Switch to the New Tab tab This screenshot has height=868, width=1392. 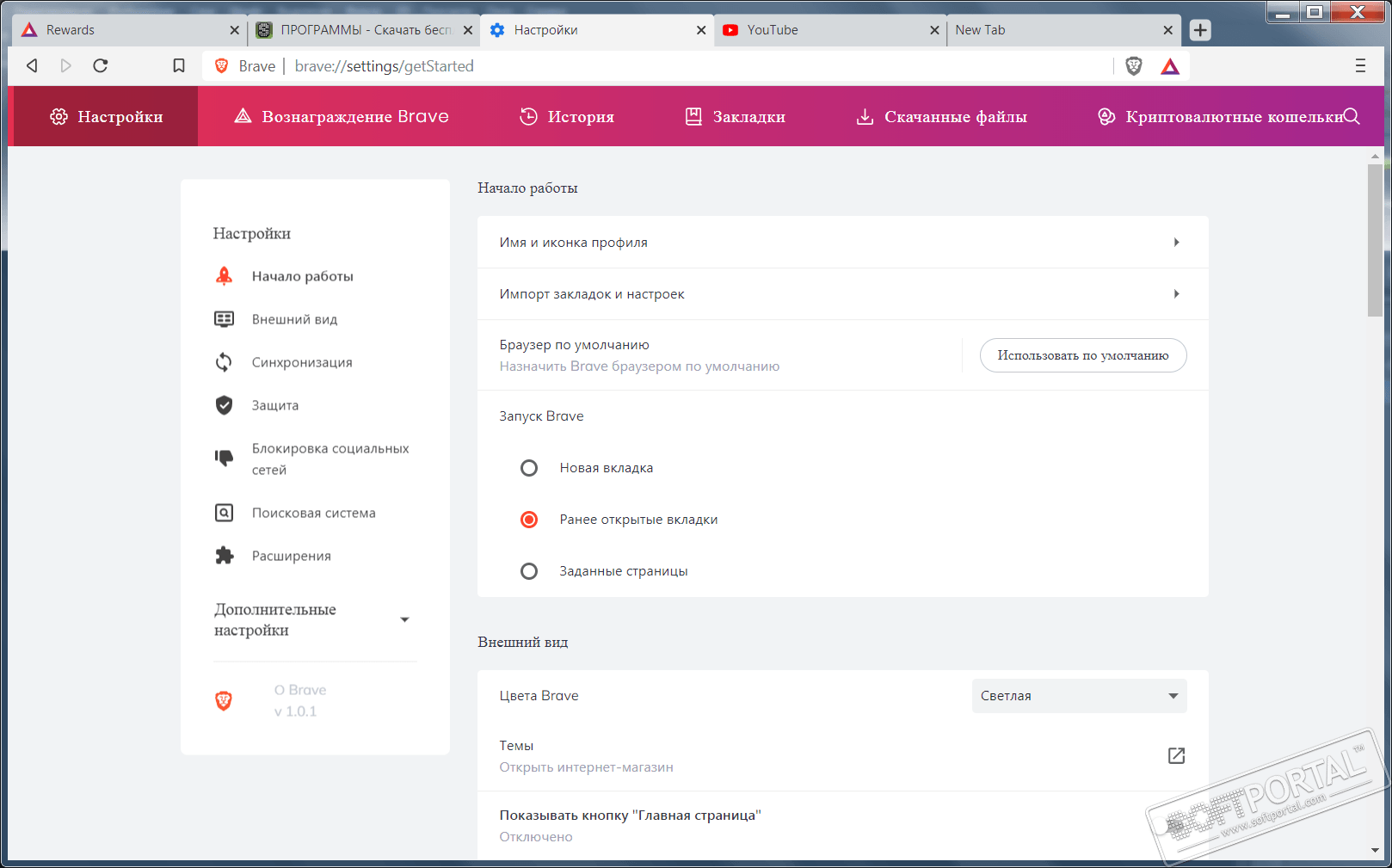(1063, 30)
